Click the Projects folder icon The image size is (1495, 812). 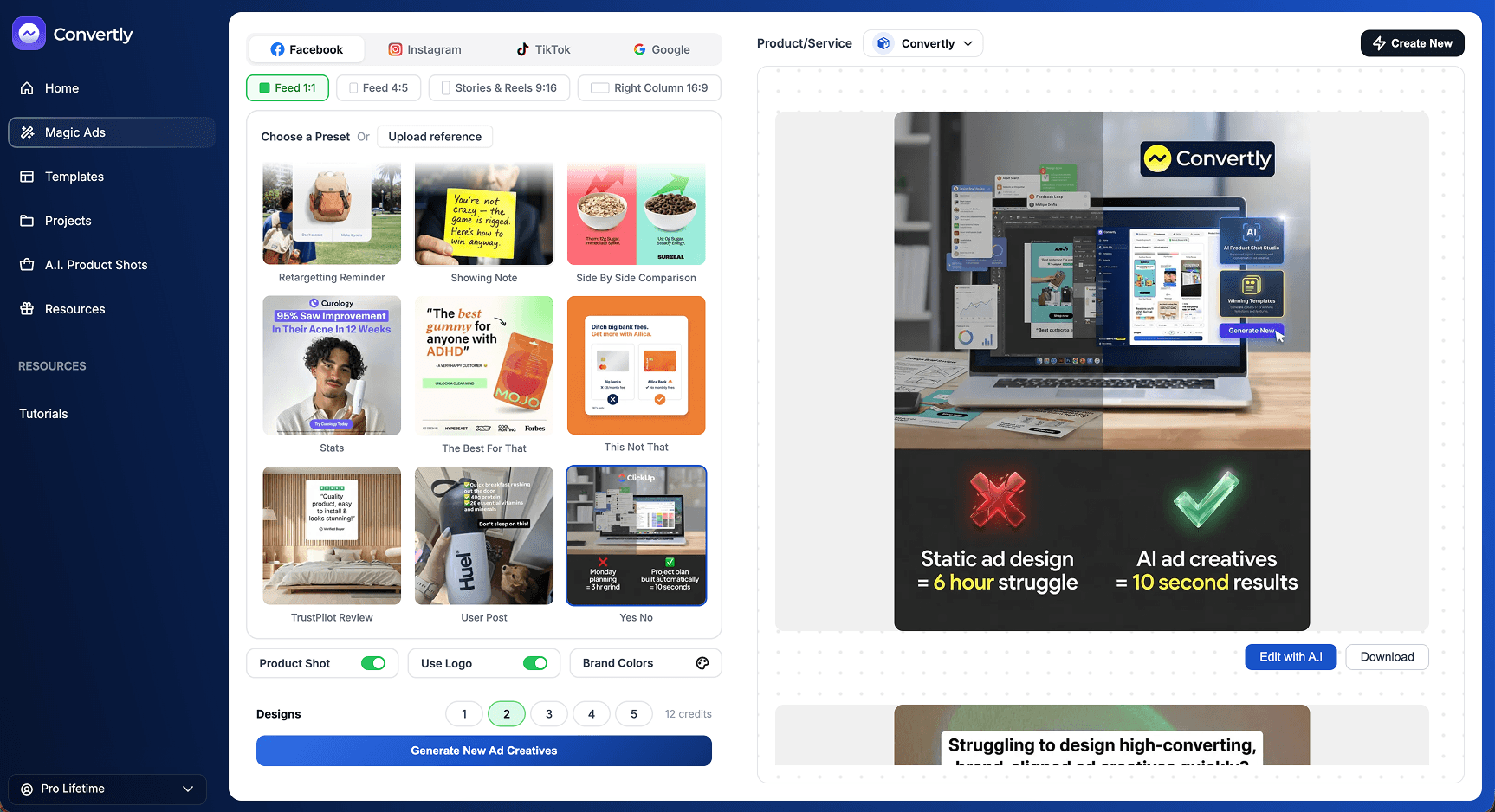(x=27, y=221)
